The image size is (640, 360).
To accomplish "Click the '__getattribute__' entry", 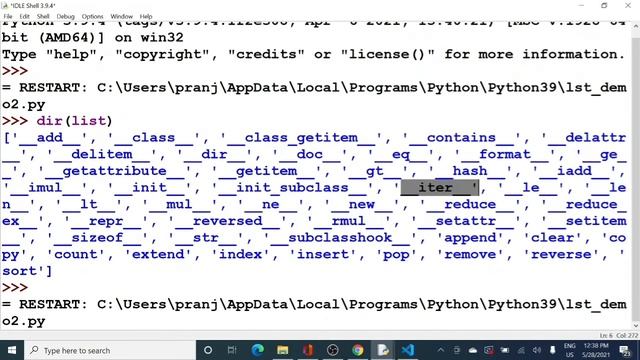I will click(x=114, y=171).
